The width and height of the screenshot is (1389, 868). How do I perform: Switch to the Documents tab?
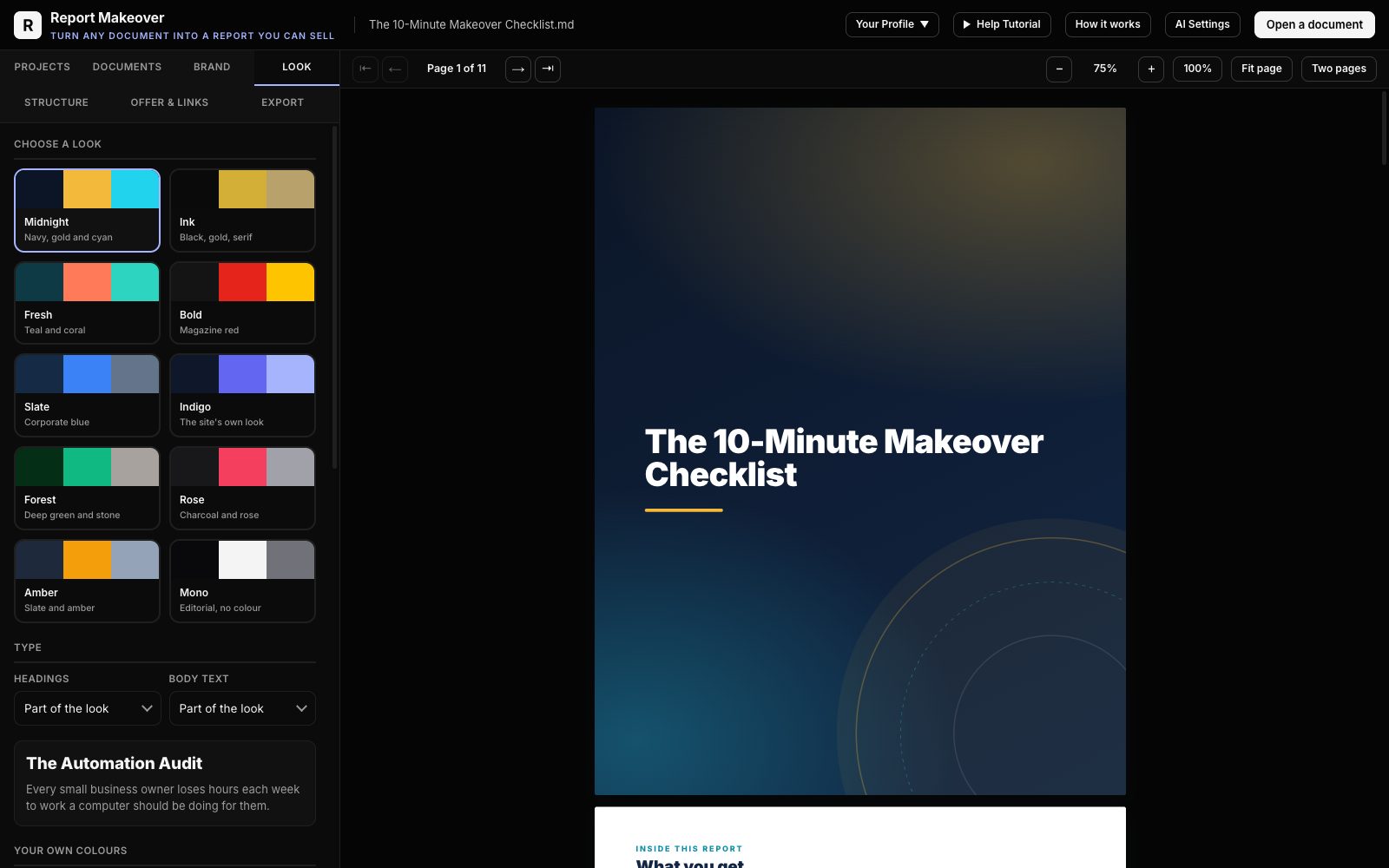127,67
